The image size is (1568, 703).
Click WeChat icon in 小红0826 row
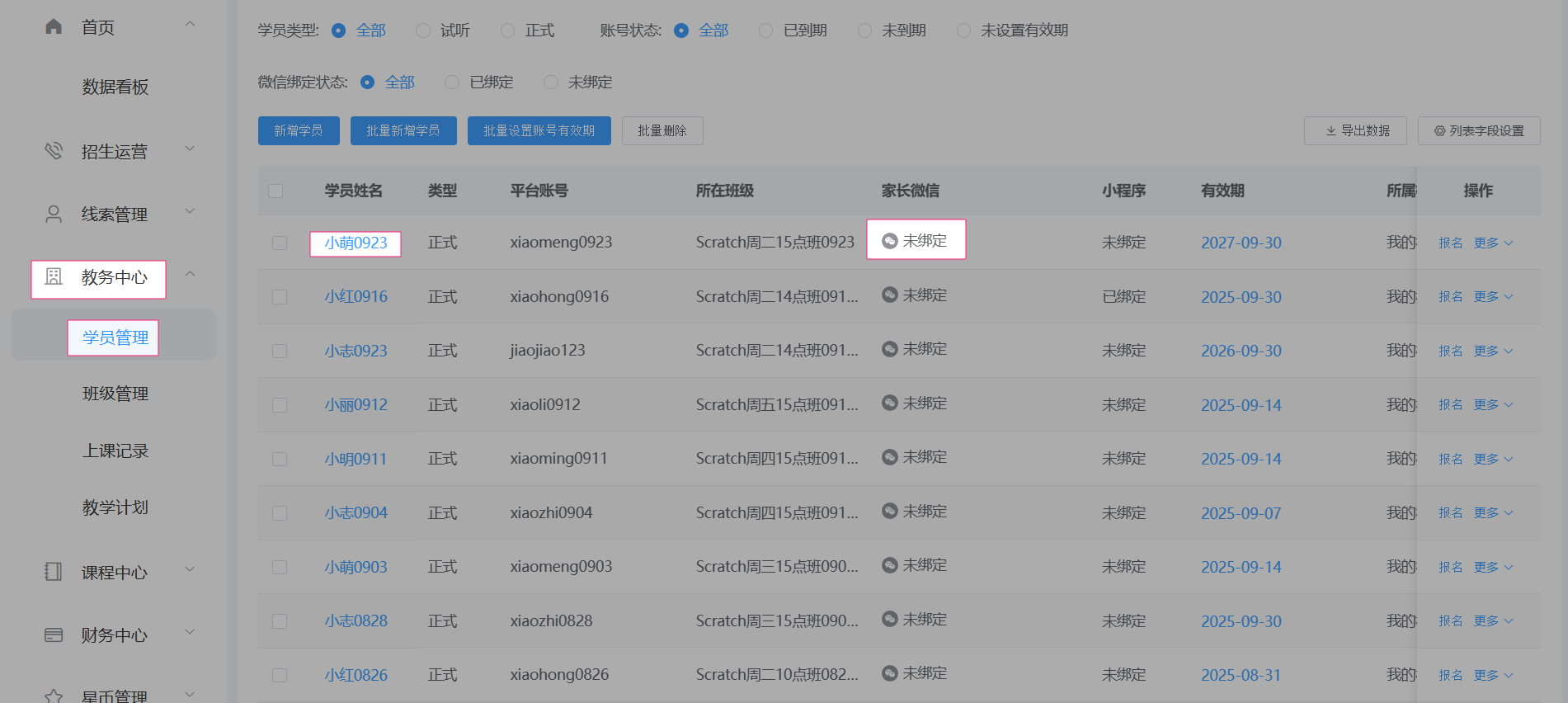[890, 673]
